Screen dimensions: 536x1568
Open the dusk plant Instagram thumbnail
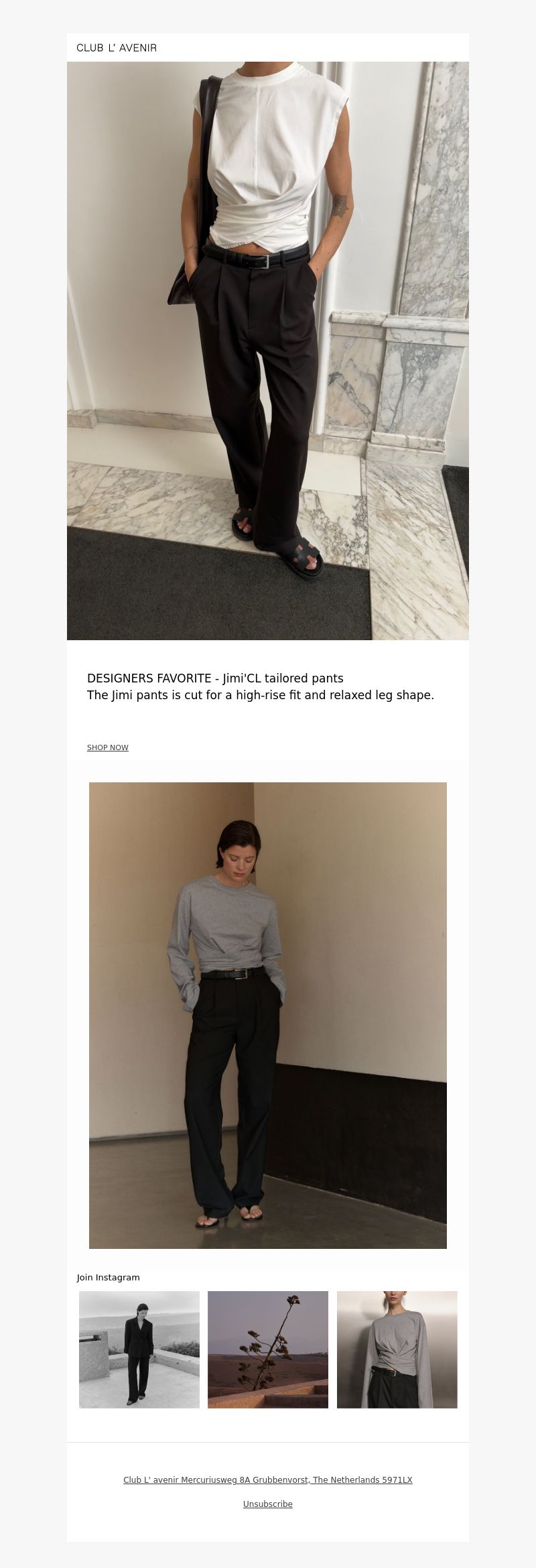(268, 1349)
